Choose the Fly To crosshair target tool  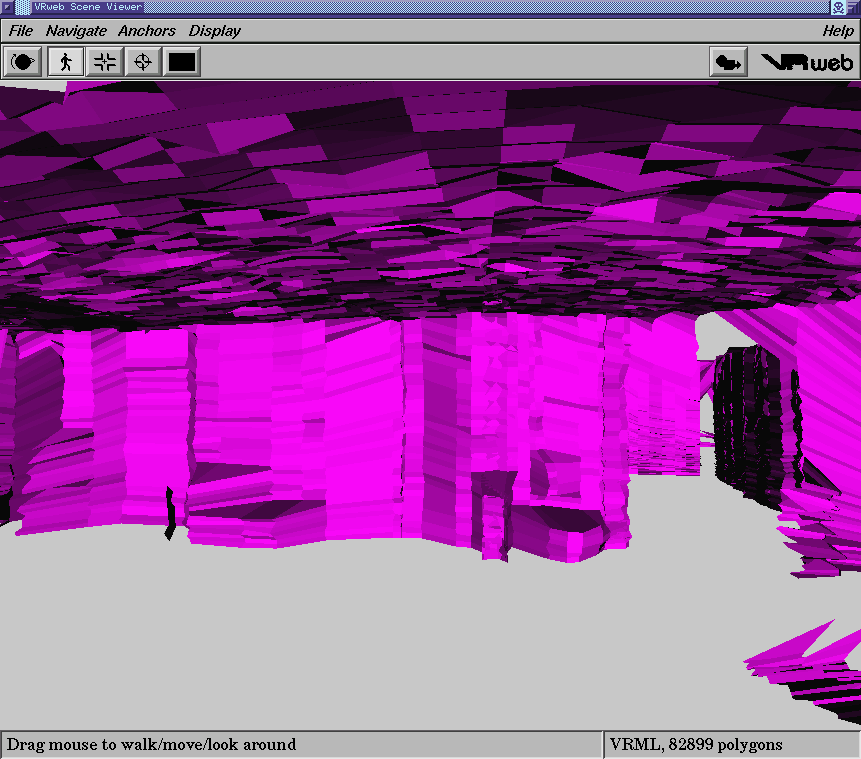point(143,62)
